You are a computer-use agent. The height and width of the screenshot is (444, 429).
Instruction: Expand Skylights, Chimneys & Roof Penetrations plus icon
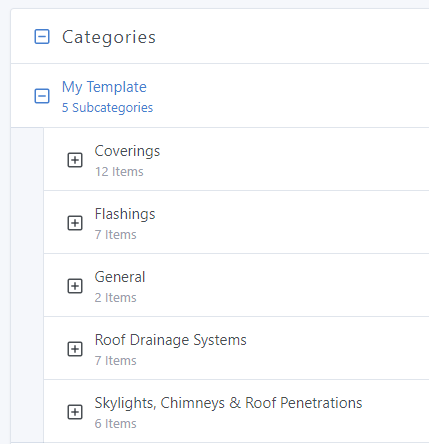coord(75,412)
